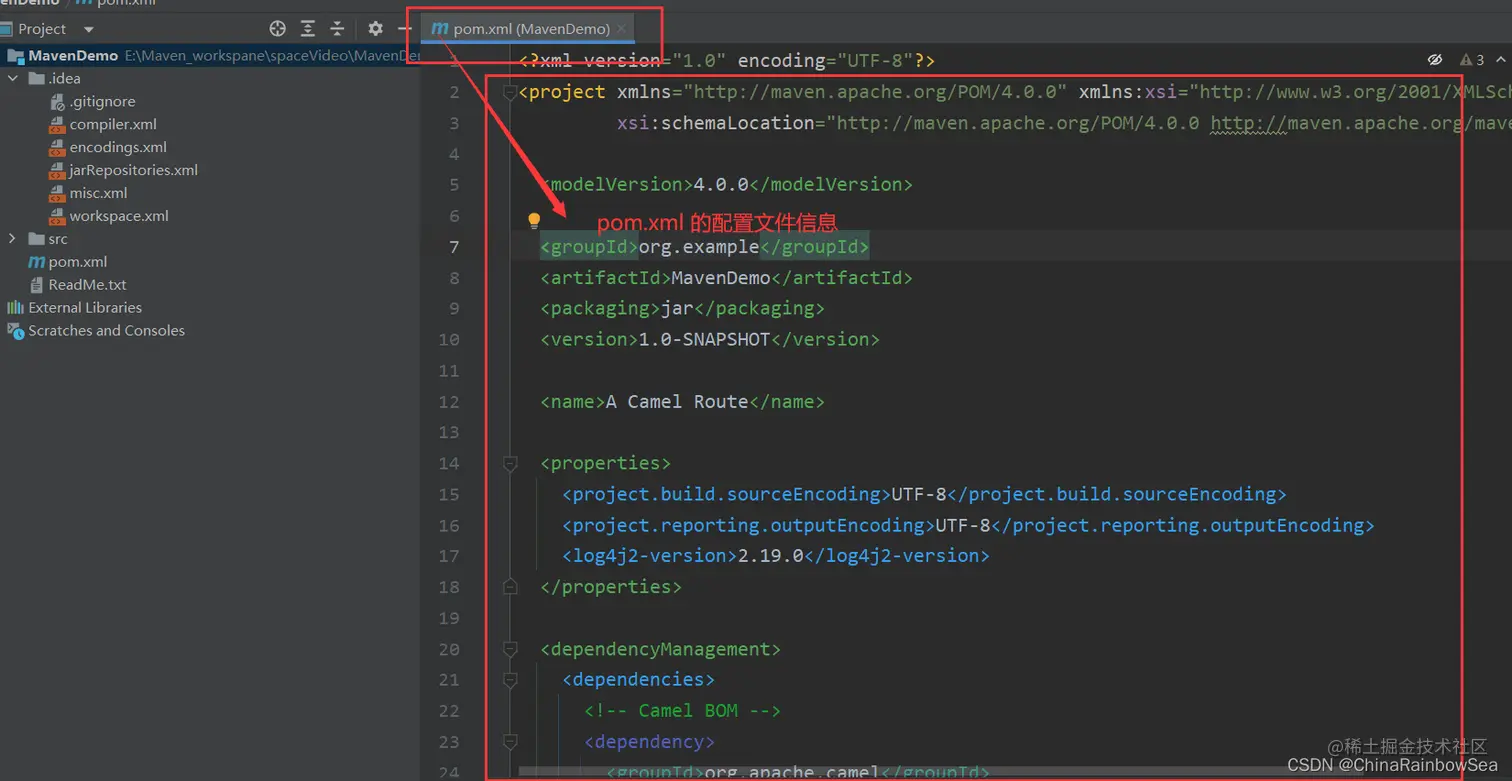
Task: Click the encoding="UTF-8" declaration on line 1
Action: pos(825,61)
